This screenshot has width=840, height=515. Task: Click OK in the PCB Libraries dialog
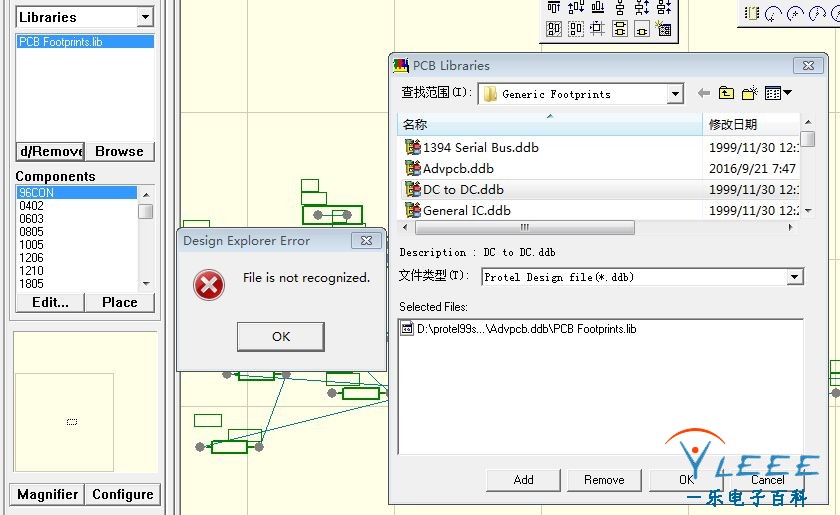click(686, 480)
